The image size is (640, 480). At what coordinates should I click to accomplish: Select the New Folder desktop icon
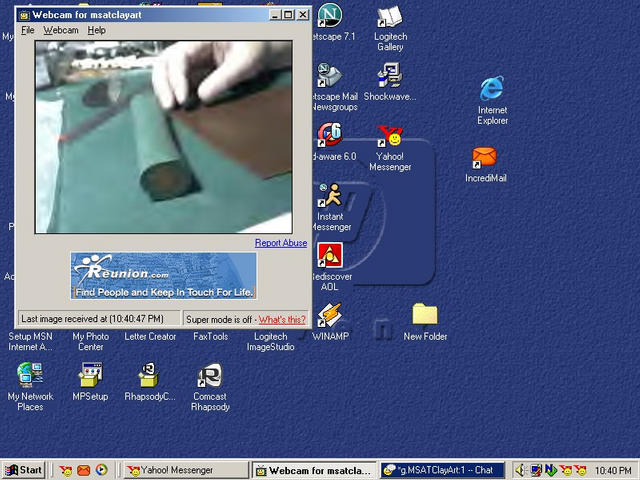[x=424, y=314]
